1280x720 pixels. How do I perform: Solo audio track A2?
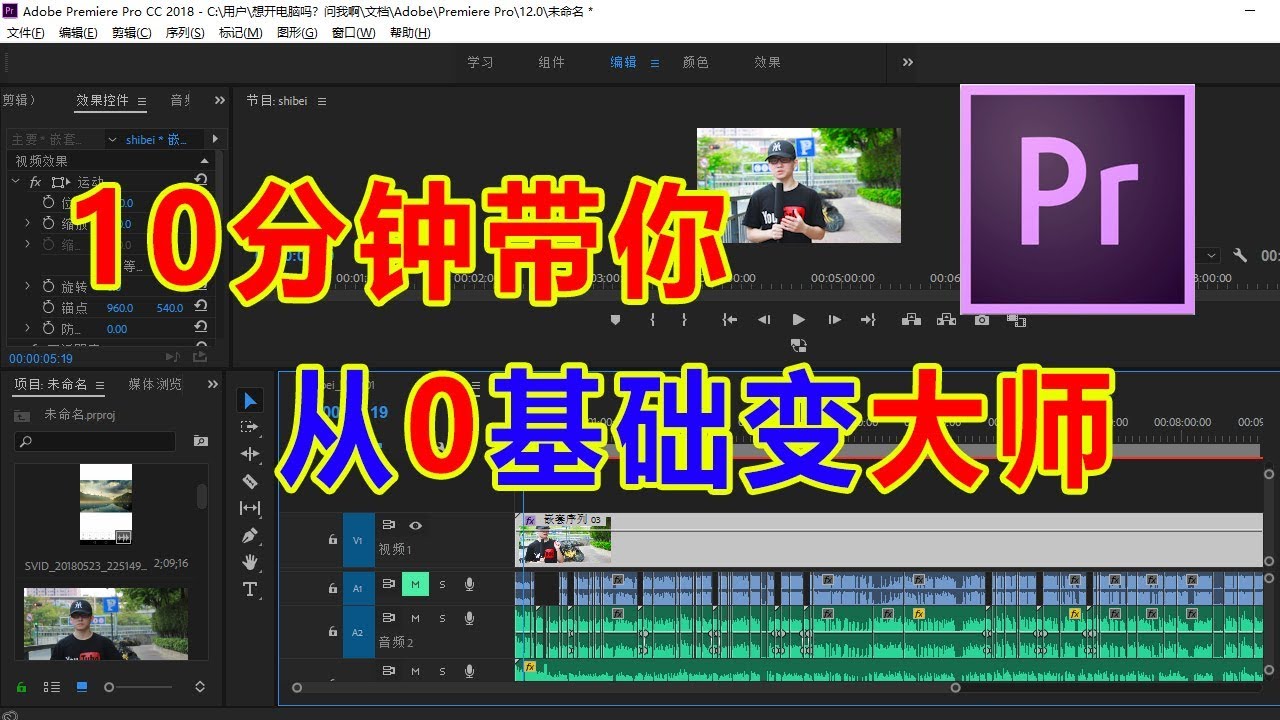pyautogui.click(x=442, y=618)
